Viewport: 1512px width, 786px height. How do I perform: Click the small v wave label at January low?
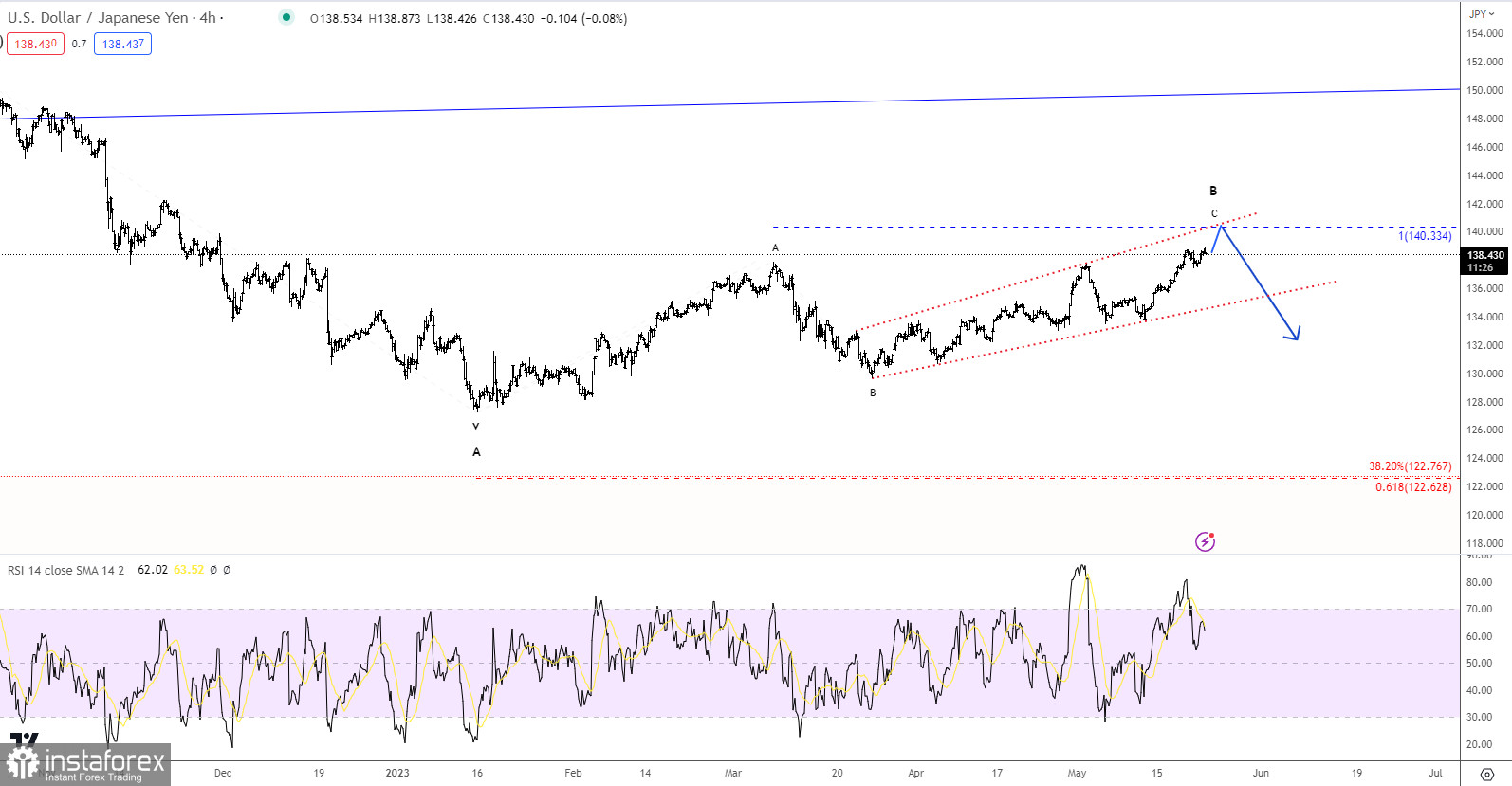[x=476, y=427]
